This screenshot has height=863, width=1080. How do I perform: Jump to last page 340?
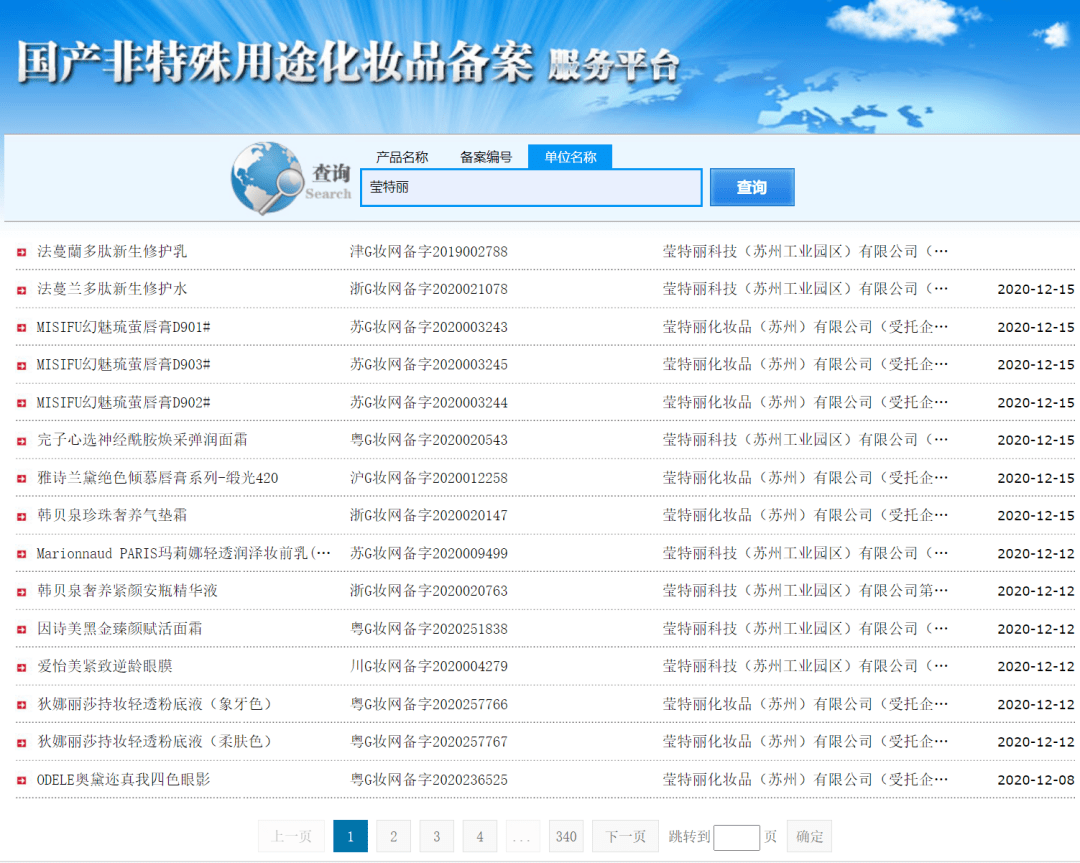coord(566,836)
